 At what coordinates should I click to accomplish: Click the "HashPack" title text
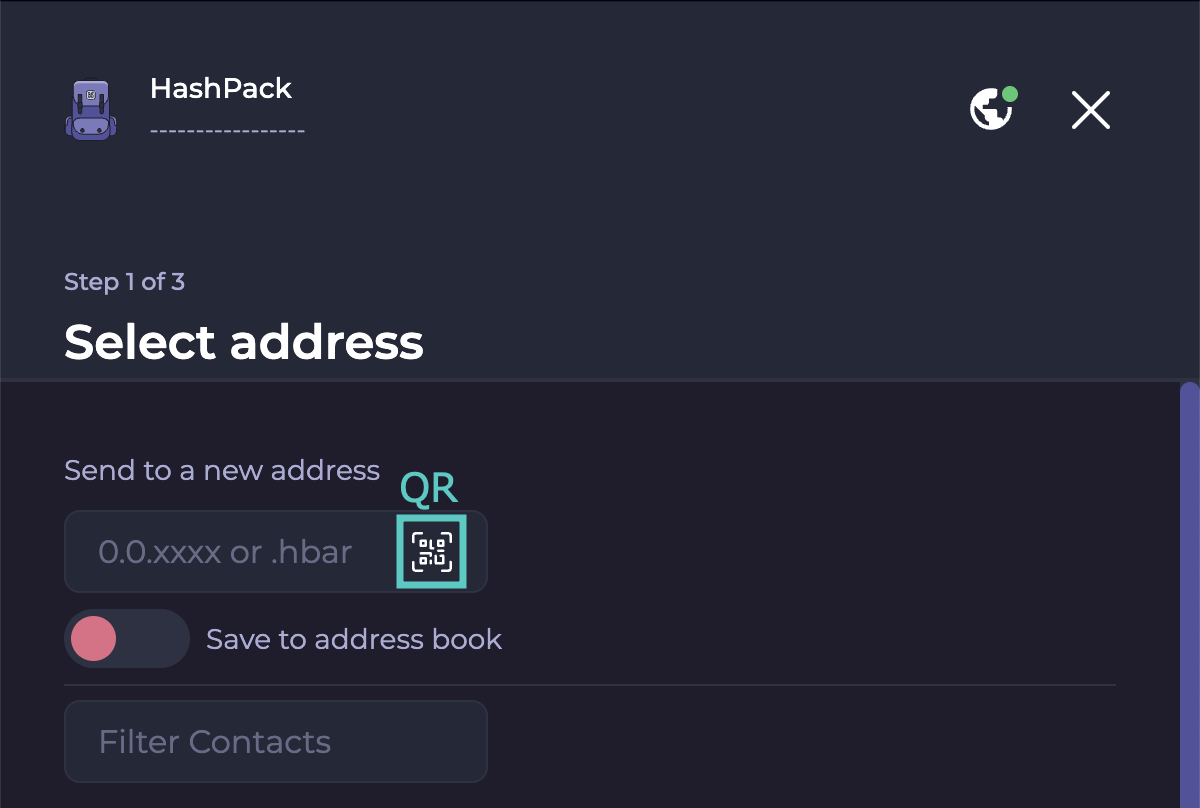(221, 88)
